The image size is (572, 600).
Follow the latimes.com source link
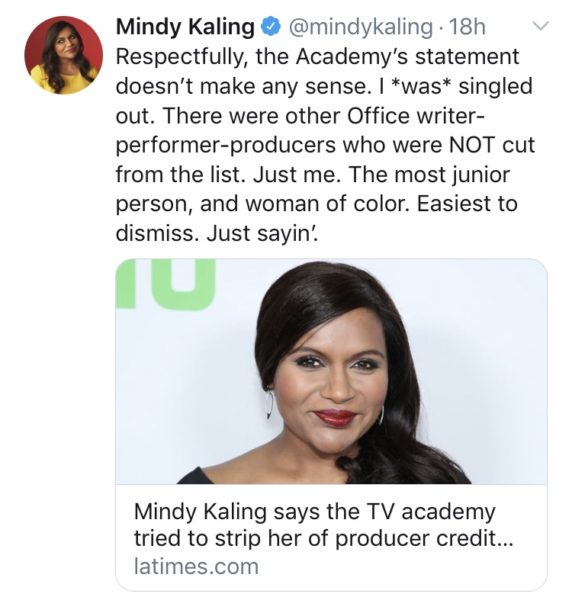196,567
